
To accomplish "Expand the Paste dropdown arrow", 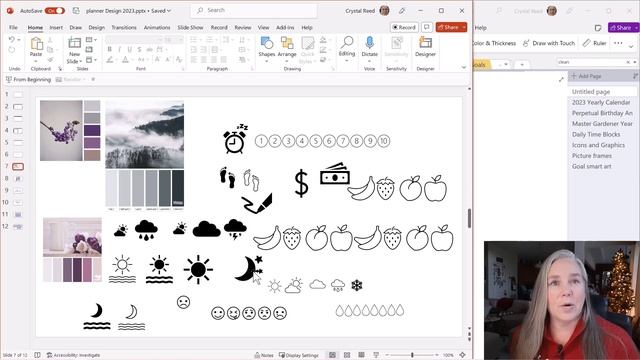I will click(36, 61).
